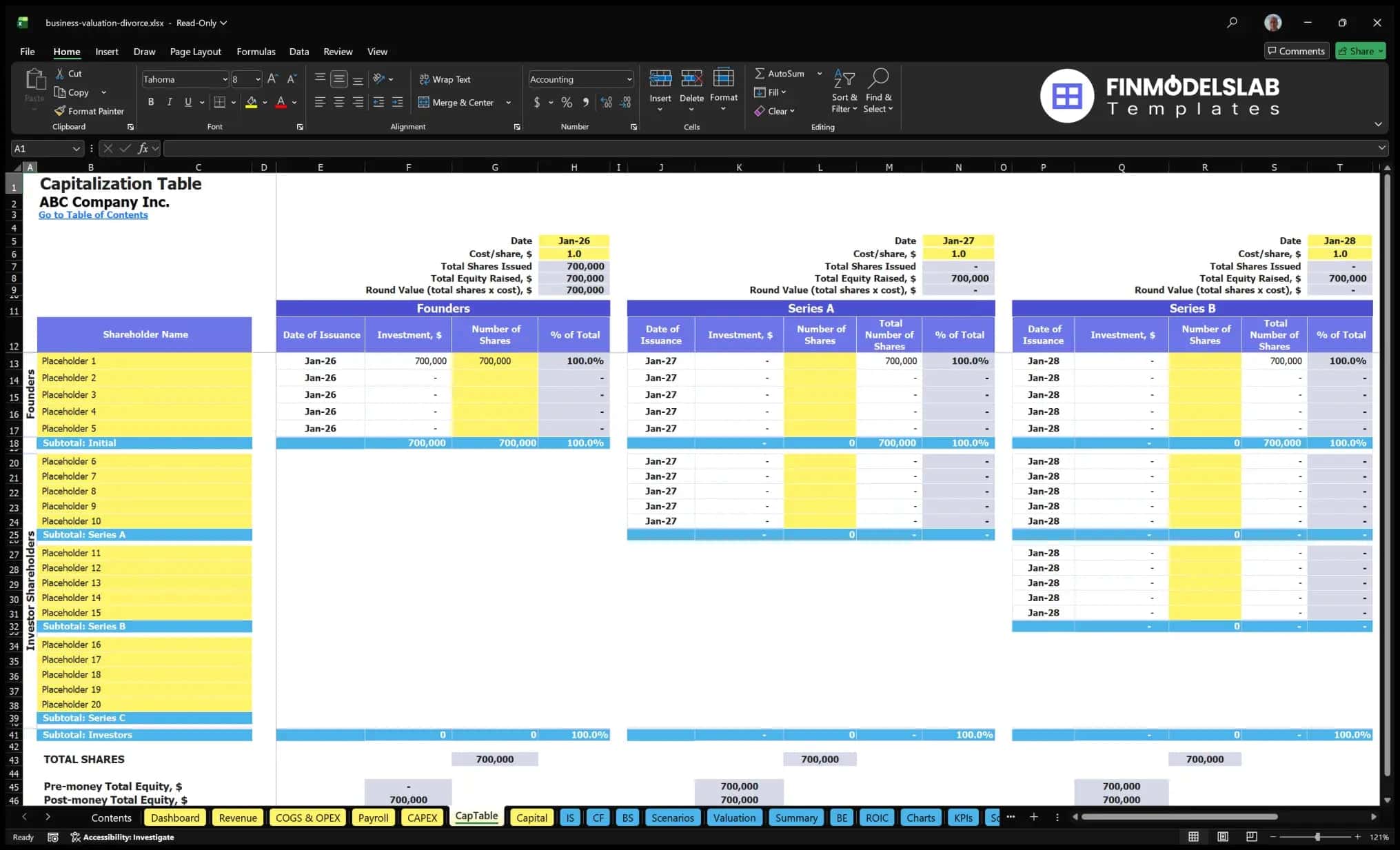Toggle Bold formatting
The height and width of the screenshot is (850, 1400).
151,102
